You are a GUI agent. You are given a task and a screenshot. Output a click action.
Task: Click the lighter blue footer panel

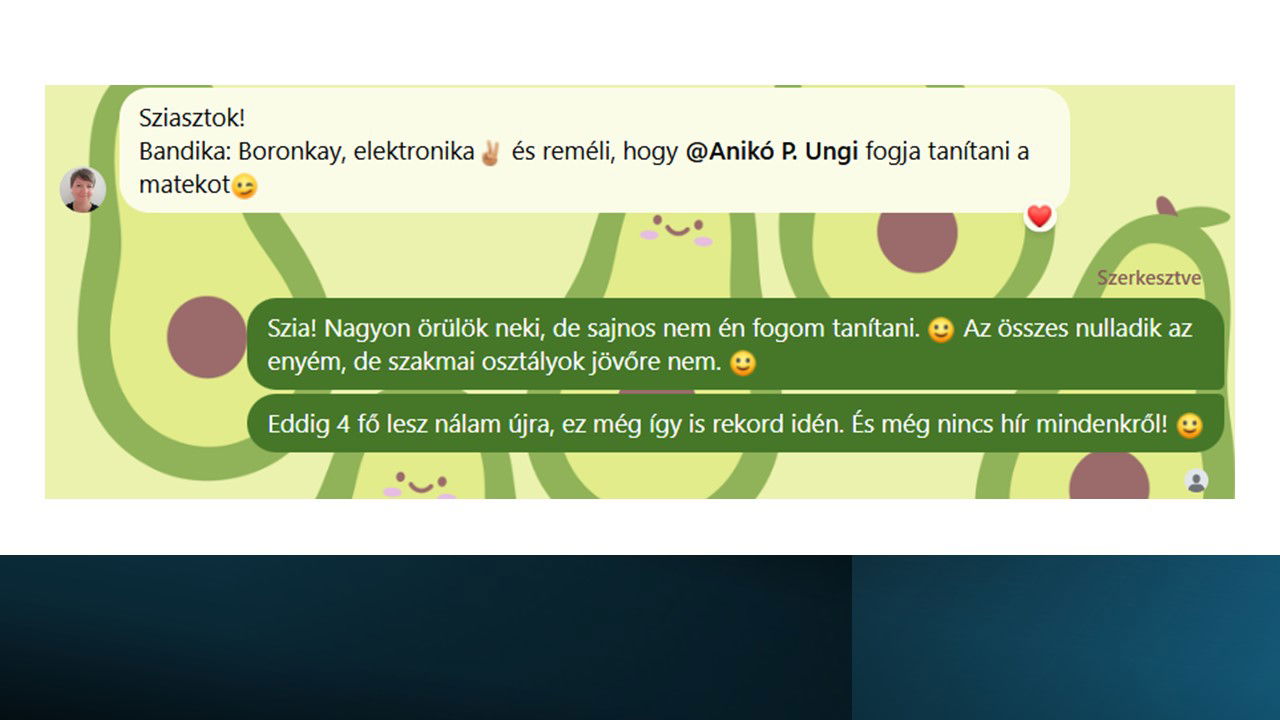pyautogui.click(x=1066, y=637)
